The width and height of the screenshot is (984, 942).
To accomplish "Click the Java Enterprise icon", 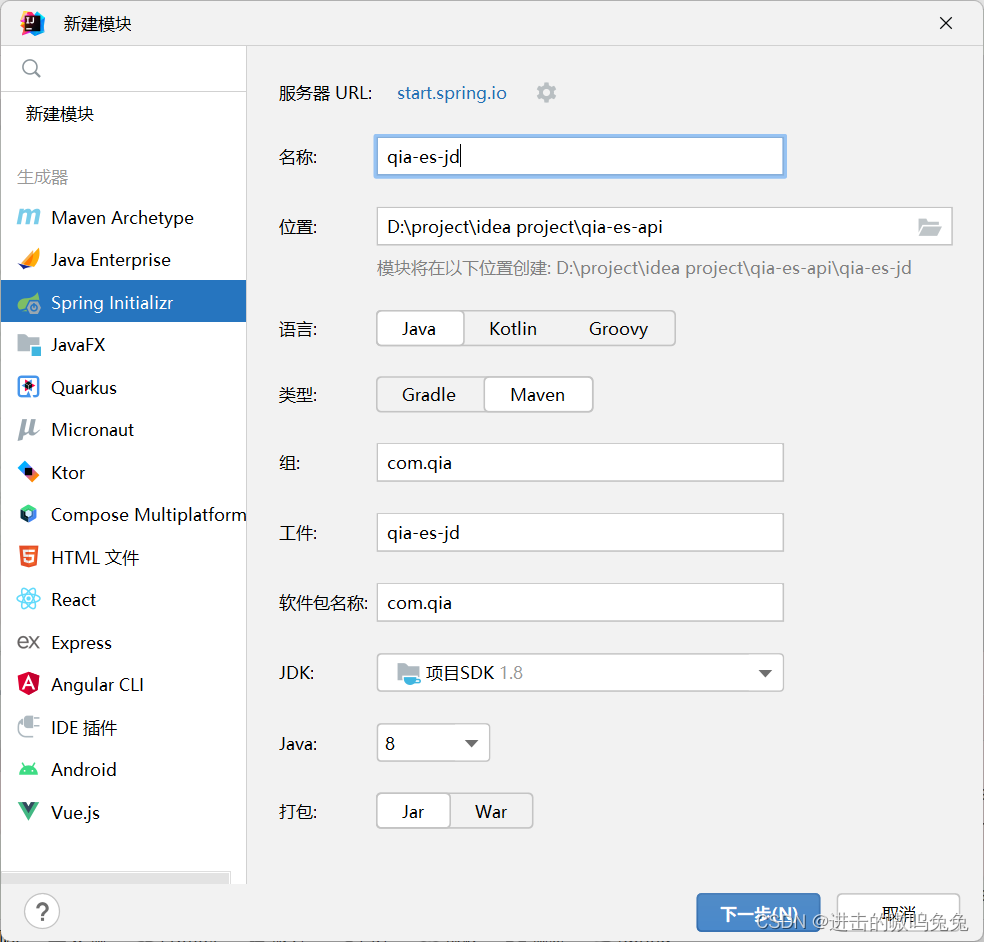I will point(28,259).
